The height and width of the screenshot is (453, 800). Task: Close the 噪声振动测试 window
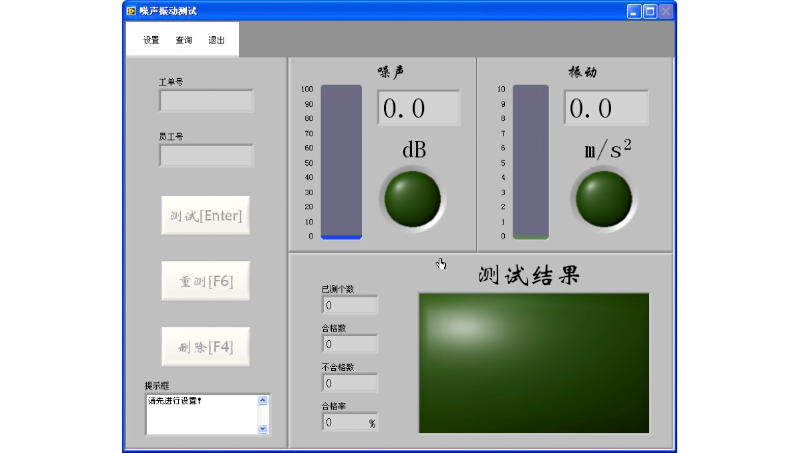click(x=666, y=11)
